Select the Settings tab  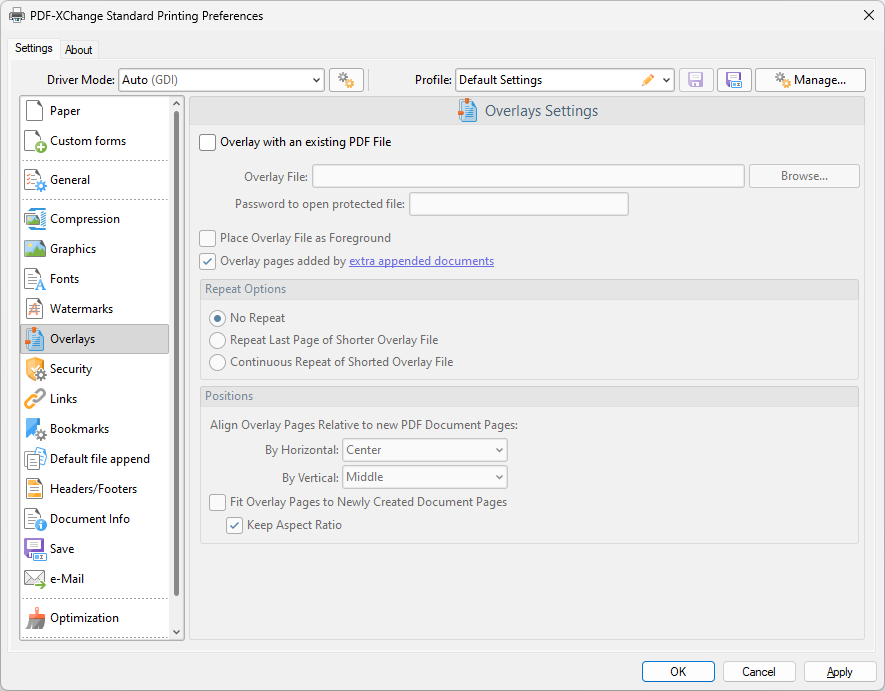tap(33, 47)
